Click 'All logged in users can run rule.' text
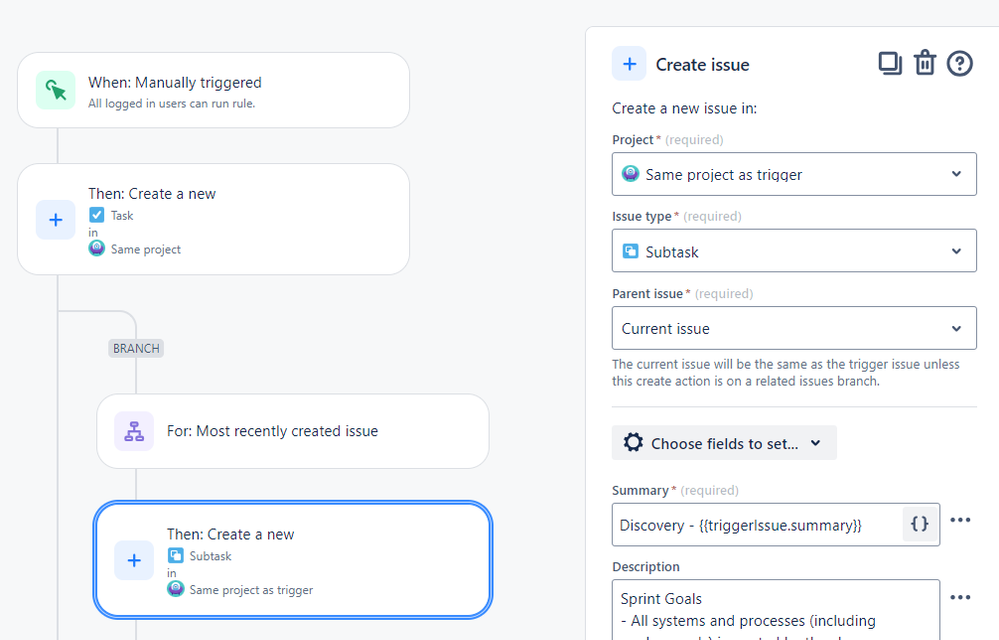The height and width of the screenshot is (640, 999). click(x=171, y=104)
